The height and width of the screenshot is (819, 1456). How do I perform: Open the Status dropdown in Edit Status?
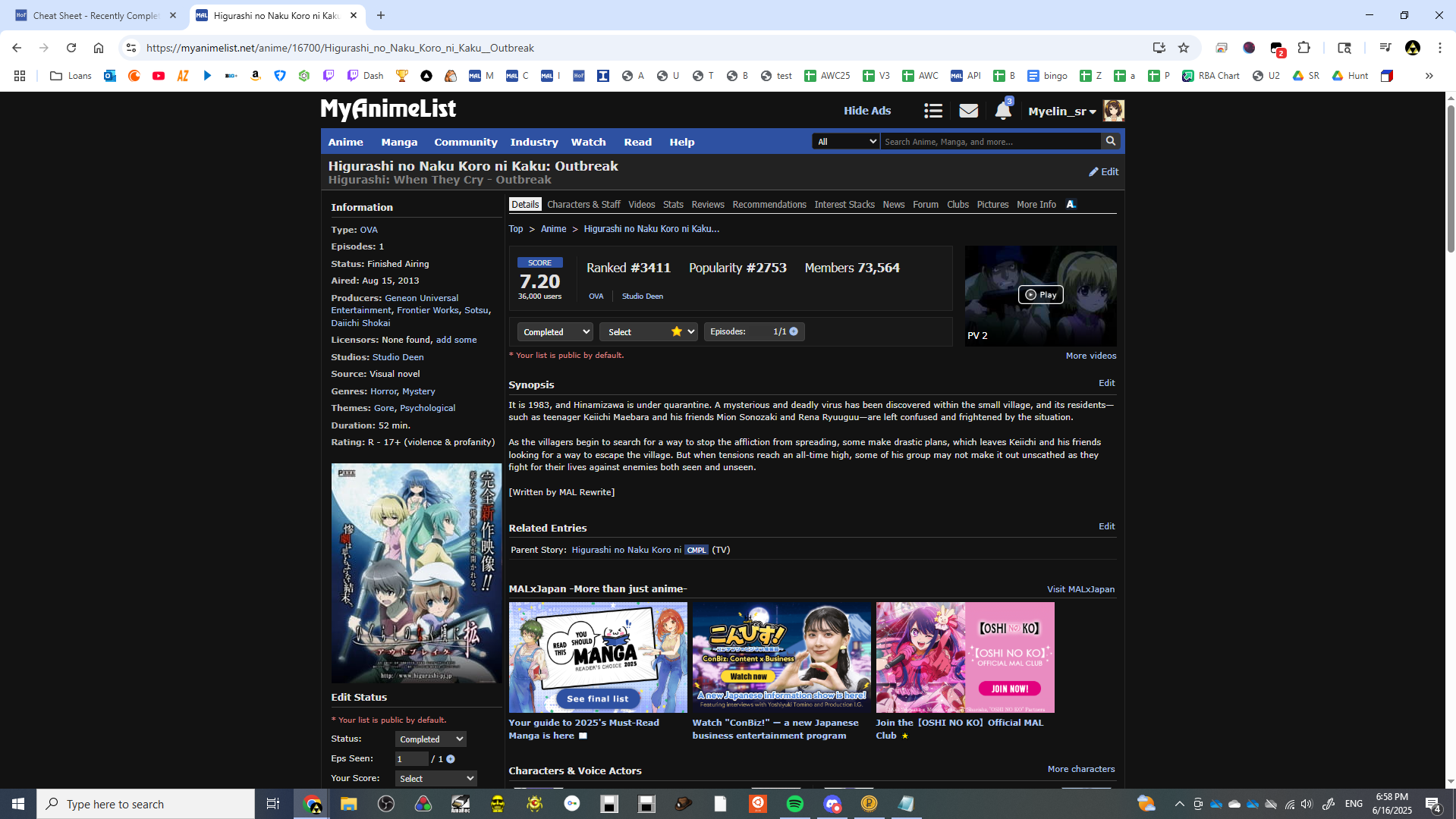coord(431,739)
